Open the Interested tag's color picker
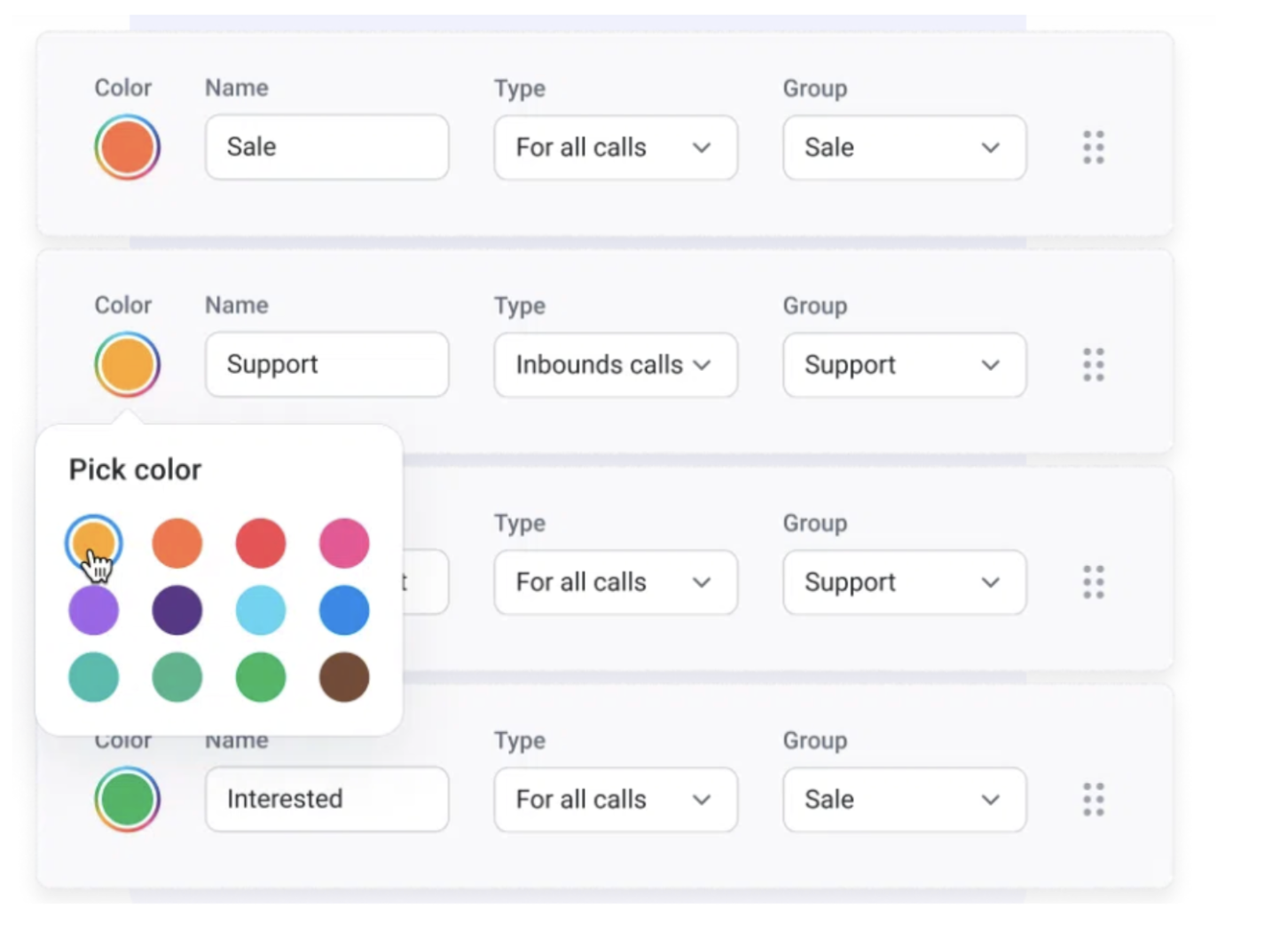The width and height of the screenshot is (1288, 939). [x=127, y=798]
